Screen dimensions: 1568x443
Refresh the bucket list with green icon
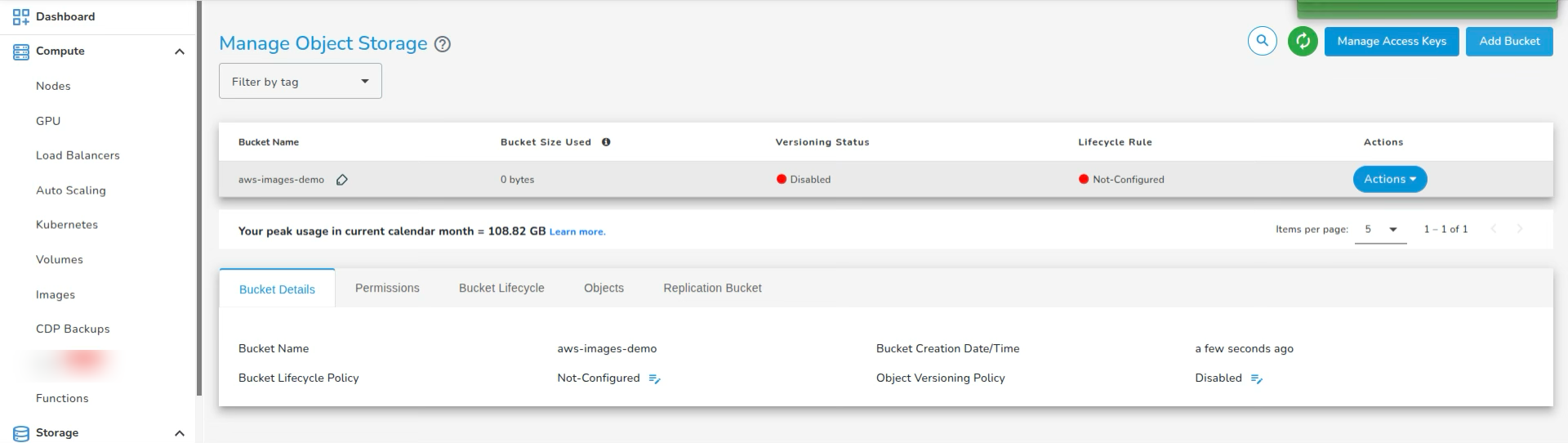(1303, 41)
